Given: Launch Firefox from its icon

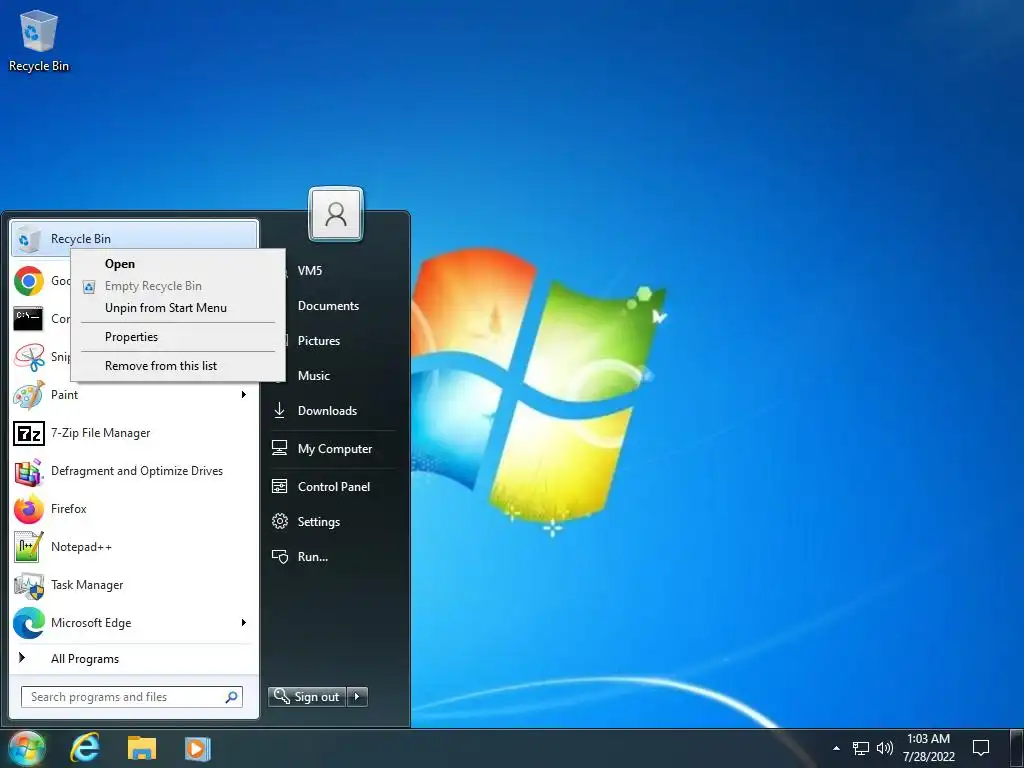Looking at the screenshot, I should coord(29,509).
